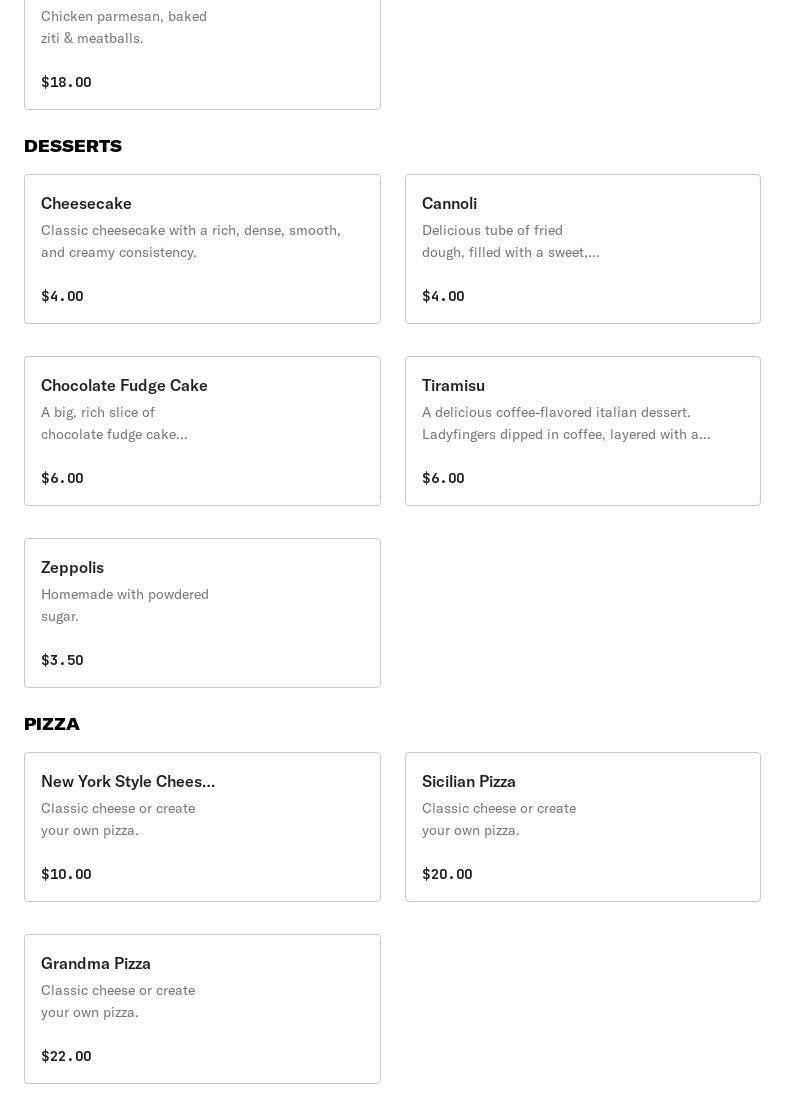Open the Tiramisu item card
The height and width of the screenshot is (1094, 785).
pos(582,431)
